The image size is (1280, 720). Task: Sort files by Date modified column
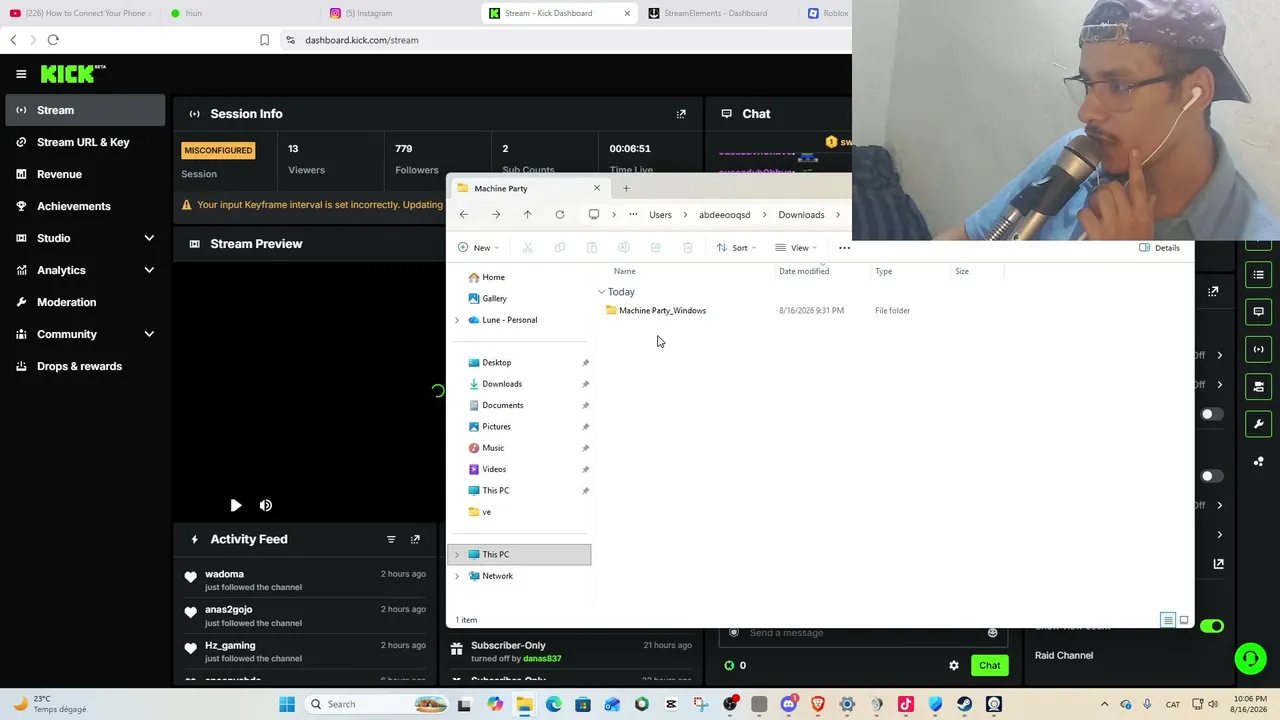pos(804,271)
